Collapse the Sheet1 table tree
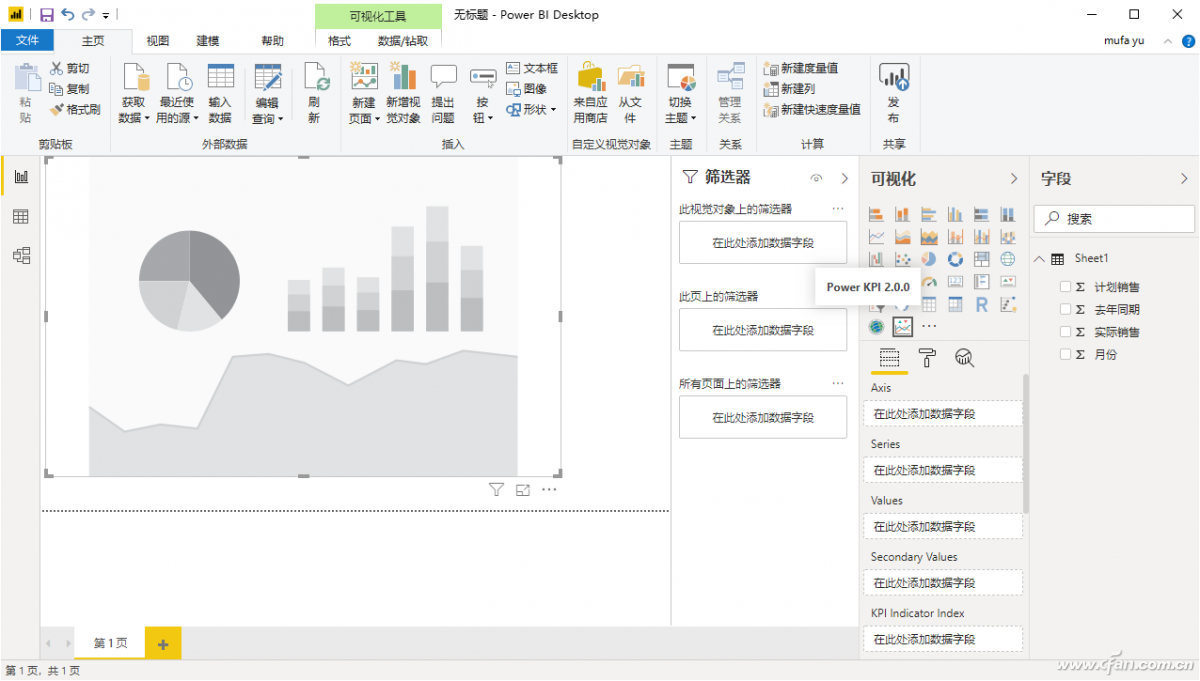1200x681 pixels. click(x=1040, y=259)
